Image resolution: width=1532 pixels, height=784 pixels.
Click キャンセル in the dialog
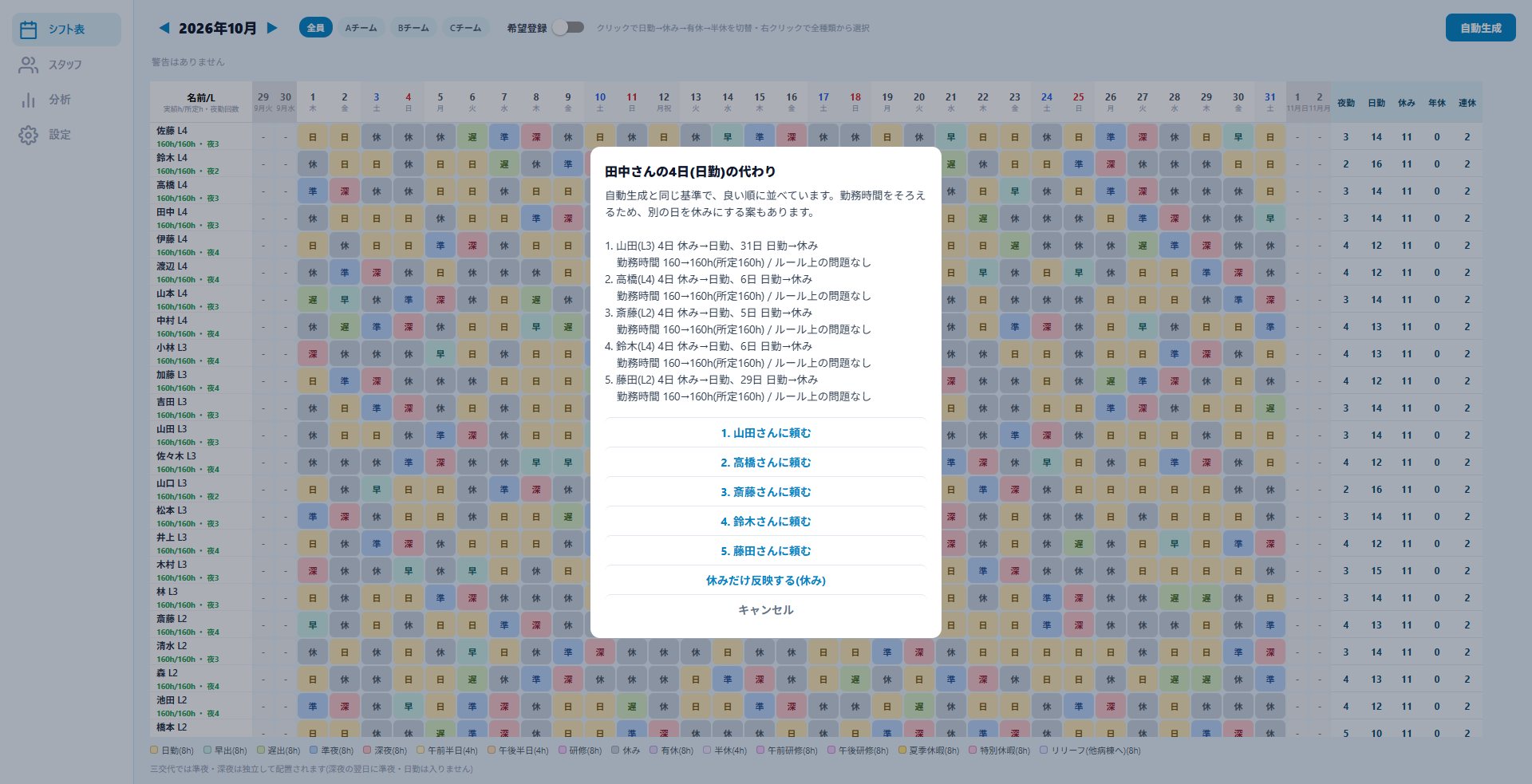[766, 610]
